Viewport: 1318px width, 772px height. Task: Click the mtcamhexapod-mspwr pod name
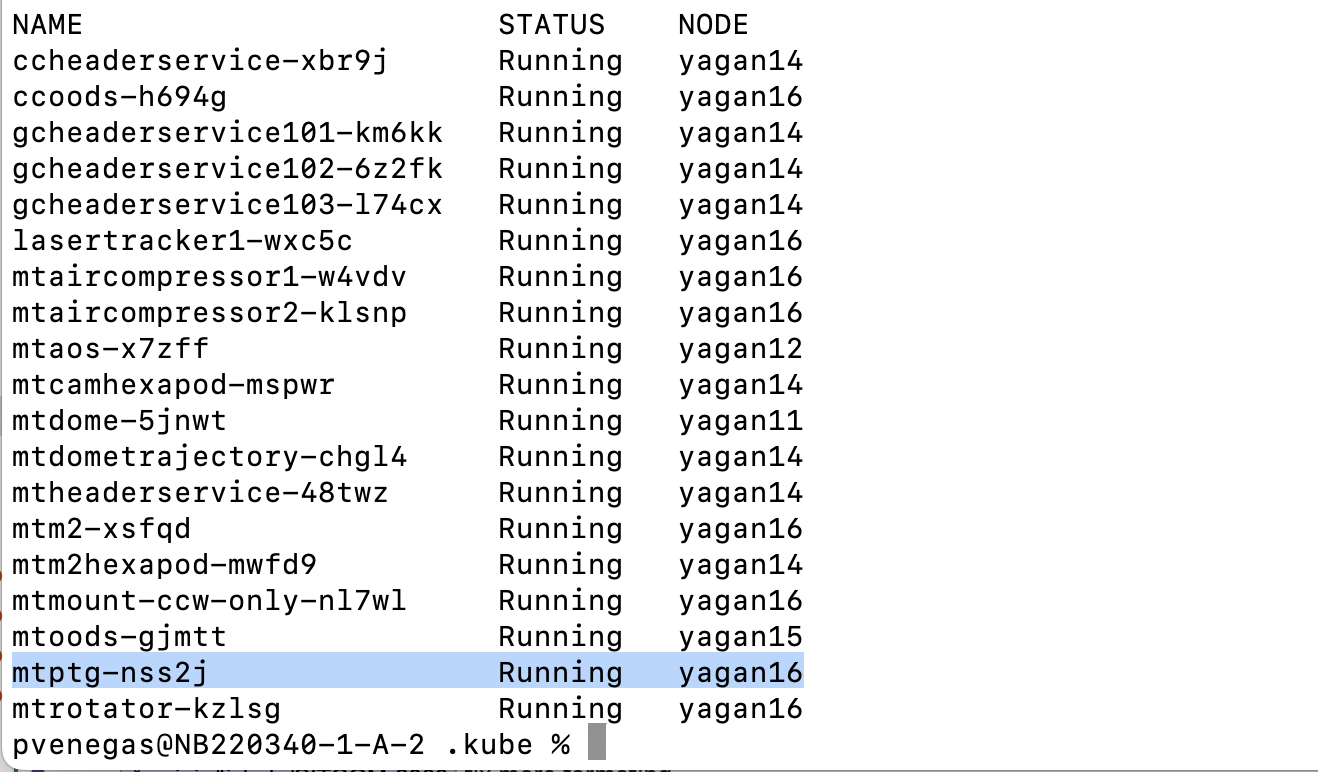click(173, 384)
